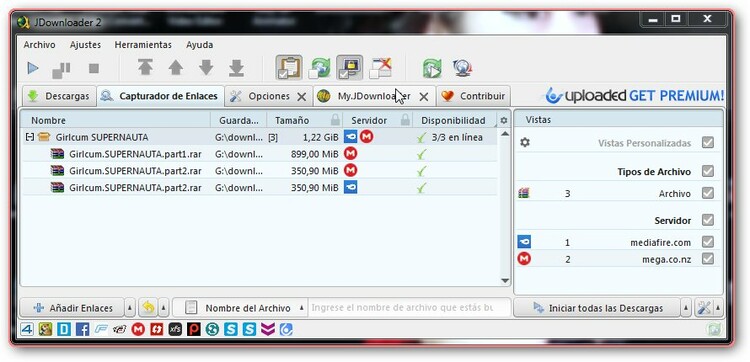Toggle the auto-reconnect toolbar icon
This screenshot has width=750, height=362.
319,68
